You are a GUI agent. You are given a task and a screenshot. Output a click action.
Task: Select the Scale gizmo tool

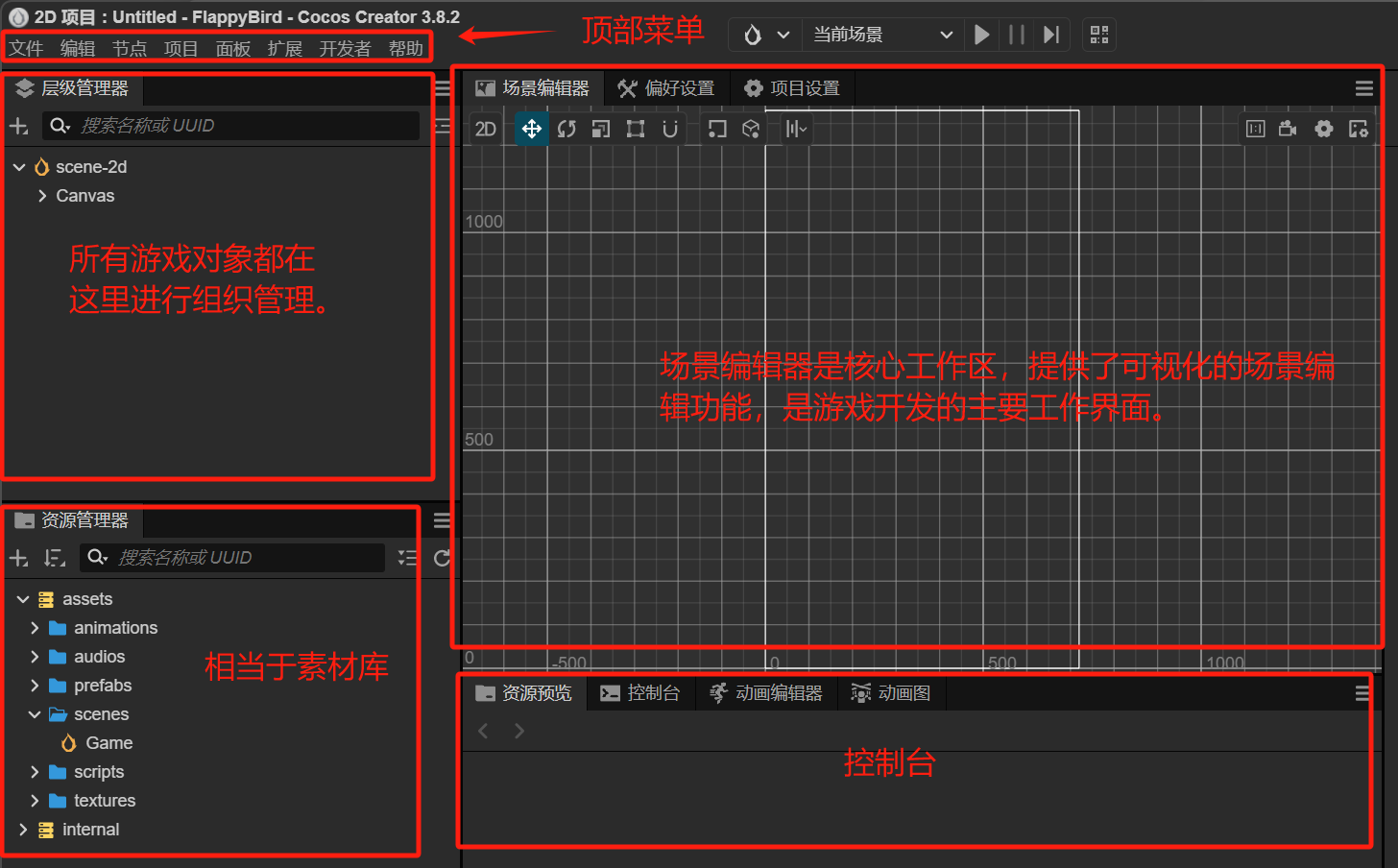pyautogui.click(x=601, y=129)
